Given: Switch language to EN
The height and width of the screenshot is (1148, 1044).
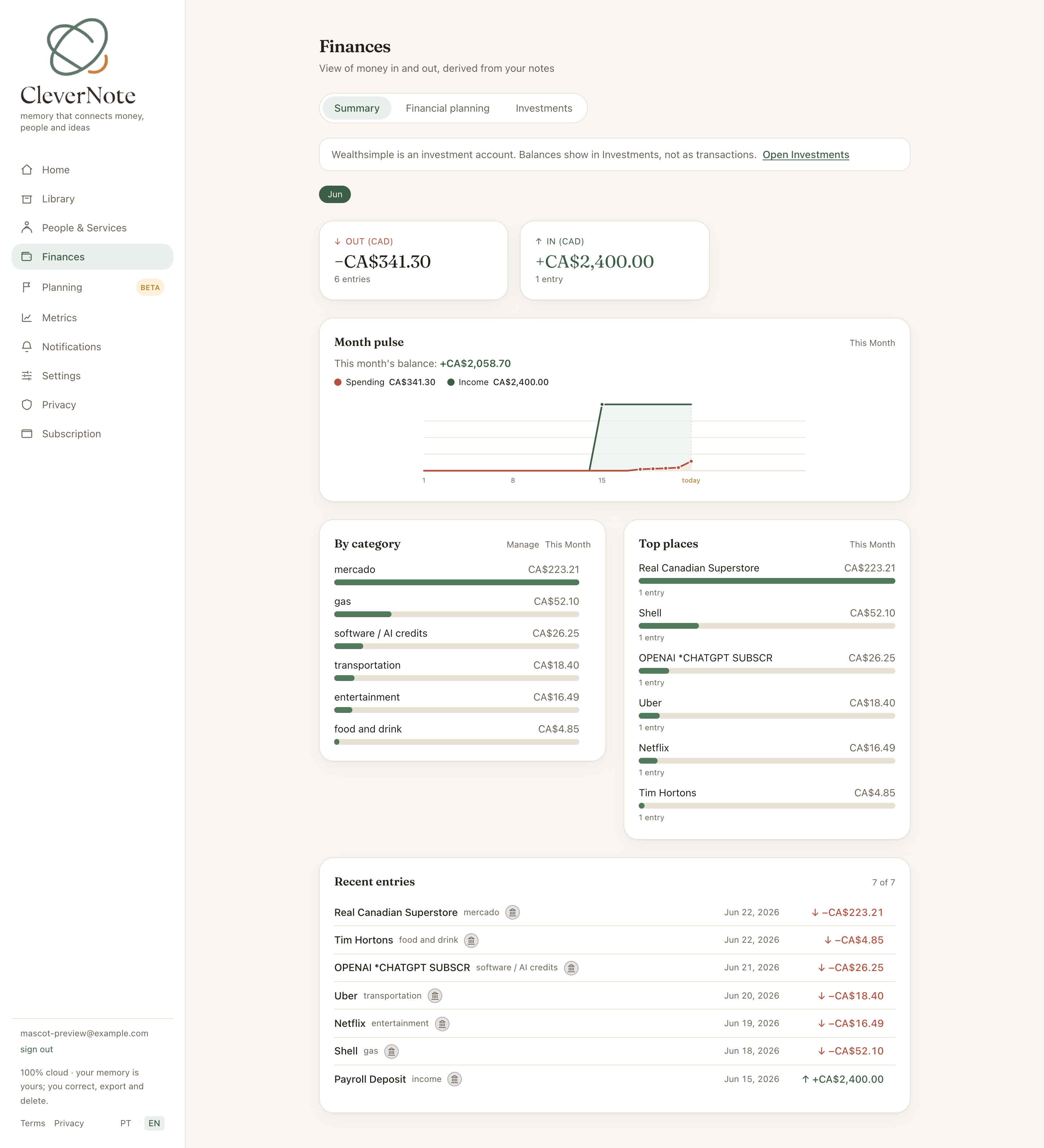Looking at the screenshot, I should (x=154, y=1123).
